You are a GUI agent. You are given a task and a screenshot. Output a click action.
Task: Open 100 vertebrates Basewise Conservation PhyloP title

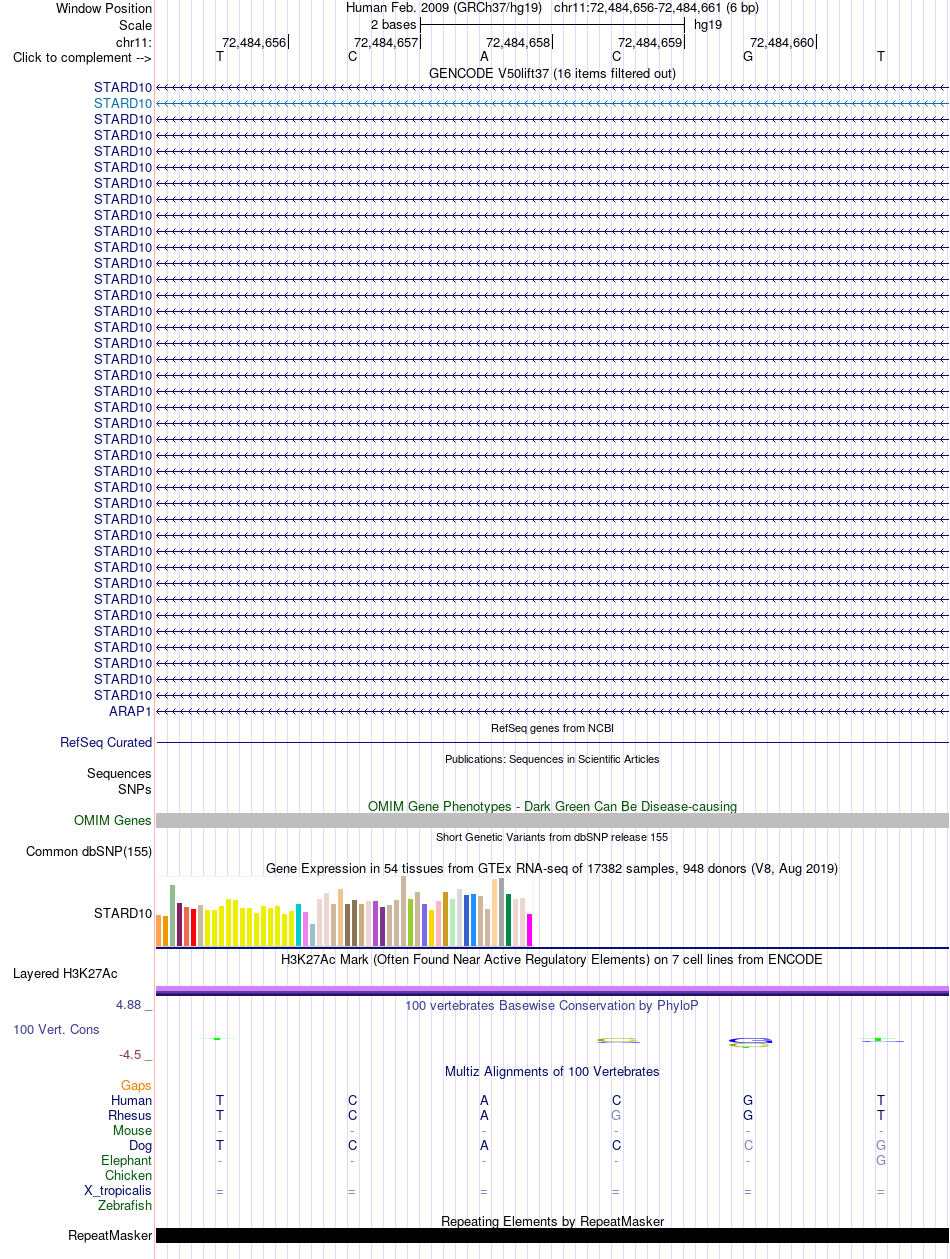click(x=552, y=1005)
